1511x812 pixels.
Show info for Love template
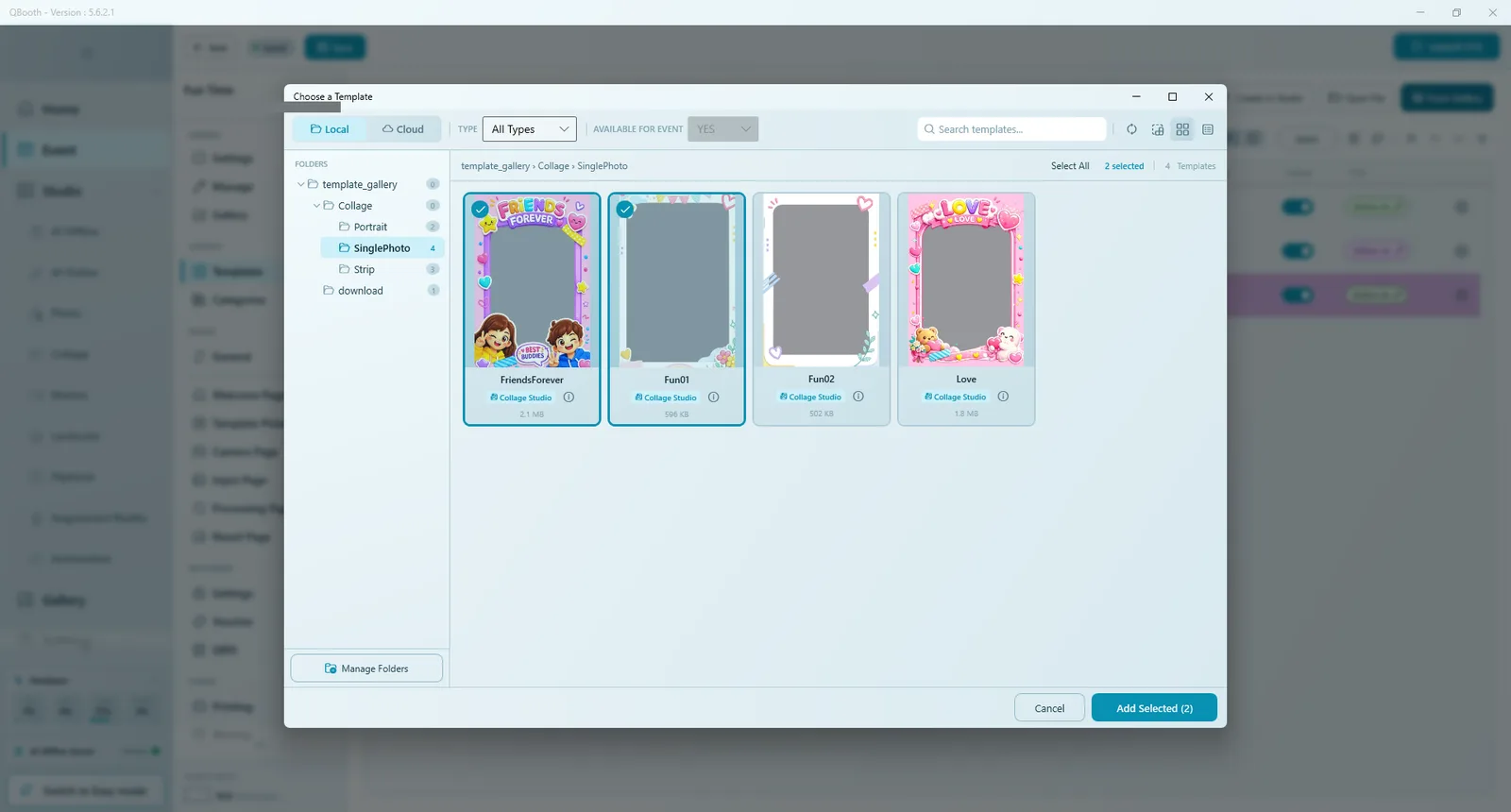tap(1003, 397)
